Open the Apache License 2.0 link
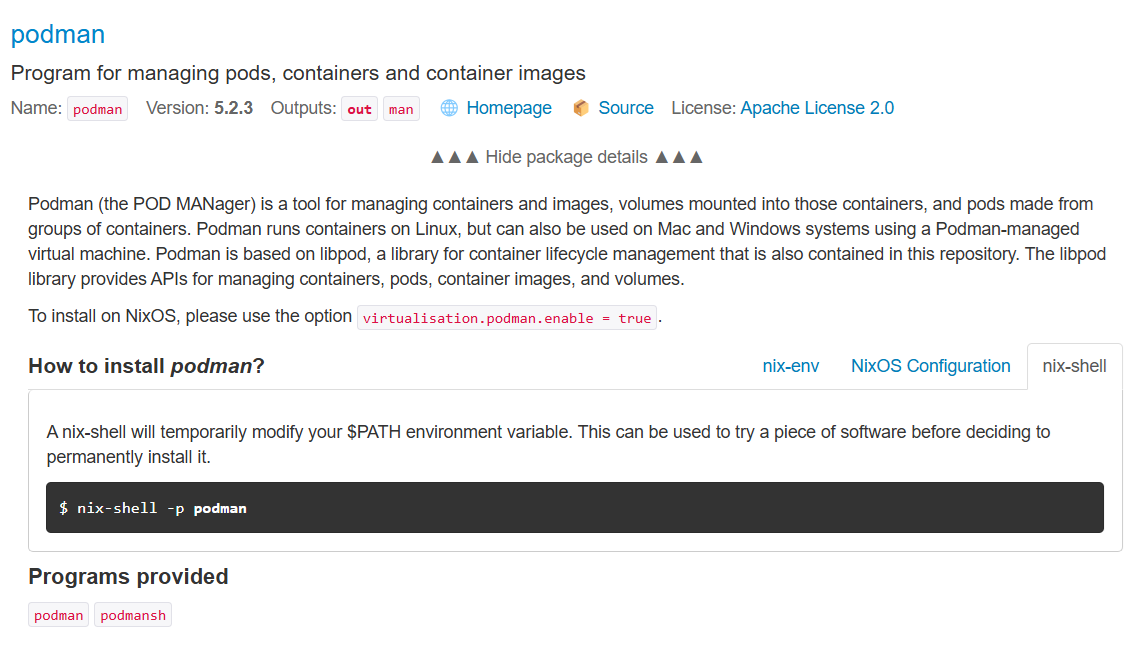Image resolution: width=1136 pixels, height=645 pixels. point(817,108)
